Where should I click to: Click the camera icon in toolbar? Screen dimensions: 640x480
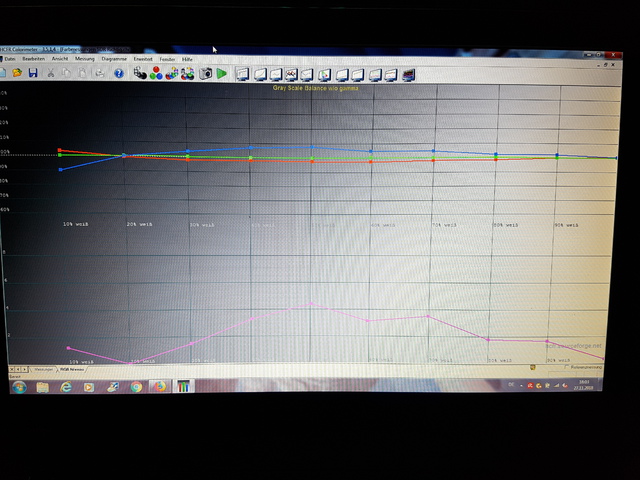tap(206, 73)
